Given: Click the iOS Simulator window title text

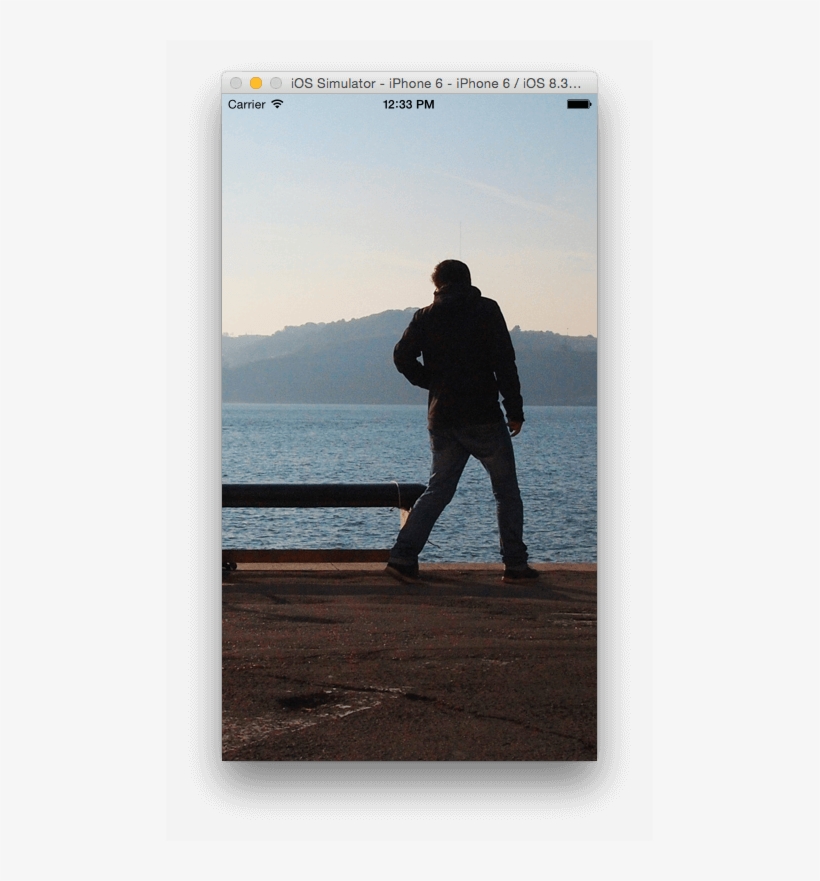Looking at the screenshot, I should (x=436, y=83).
